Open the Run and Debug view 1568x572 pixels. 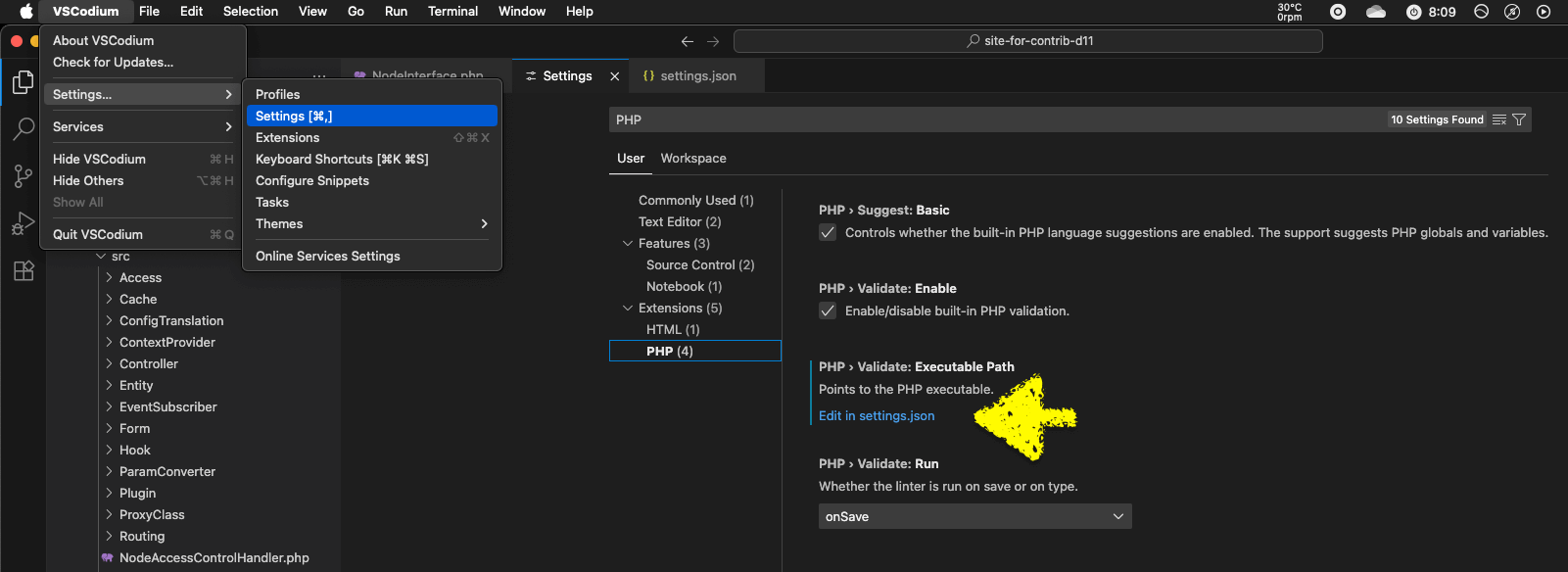(24, 223)
